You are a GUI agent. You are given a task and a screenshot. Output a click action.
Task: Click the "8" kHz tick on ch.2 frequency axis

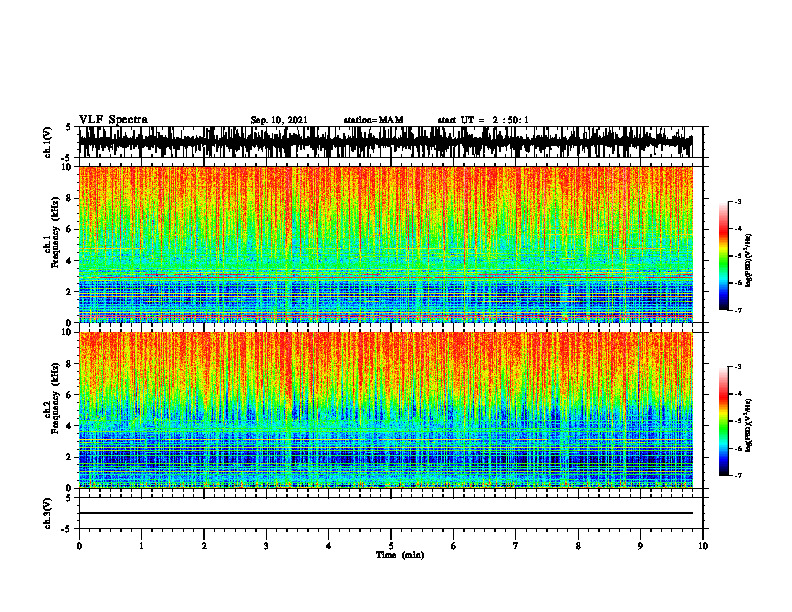click(69, 364)
